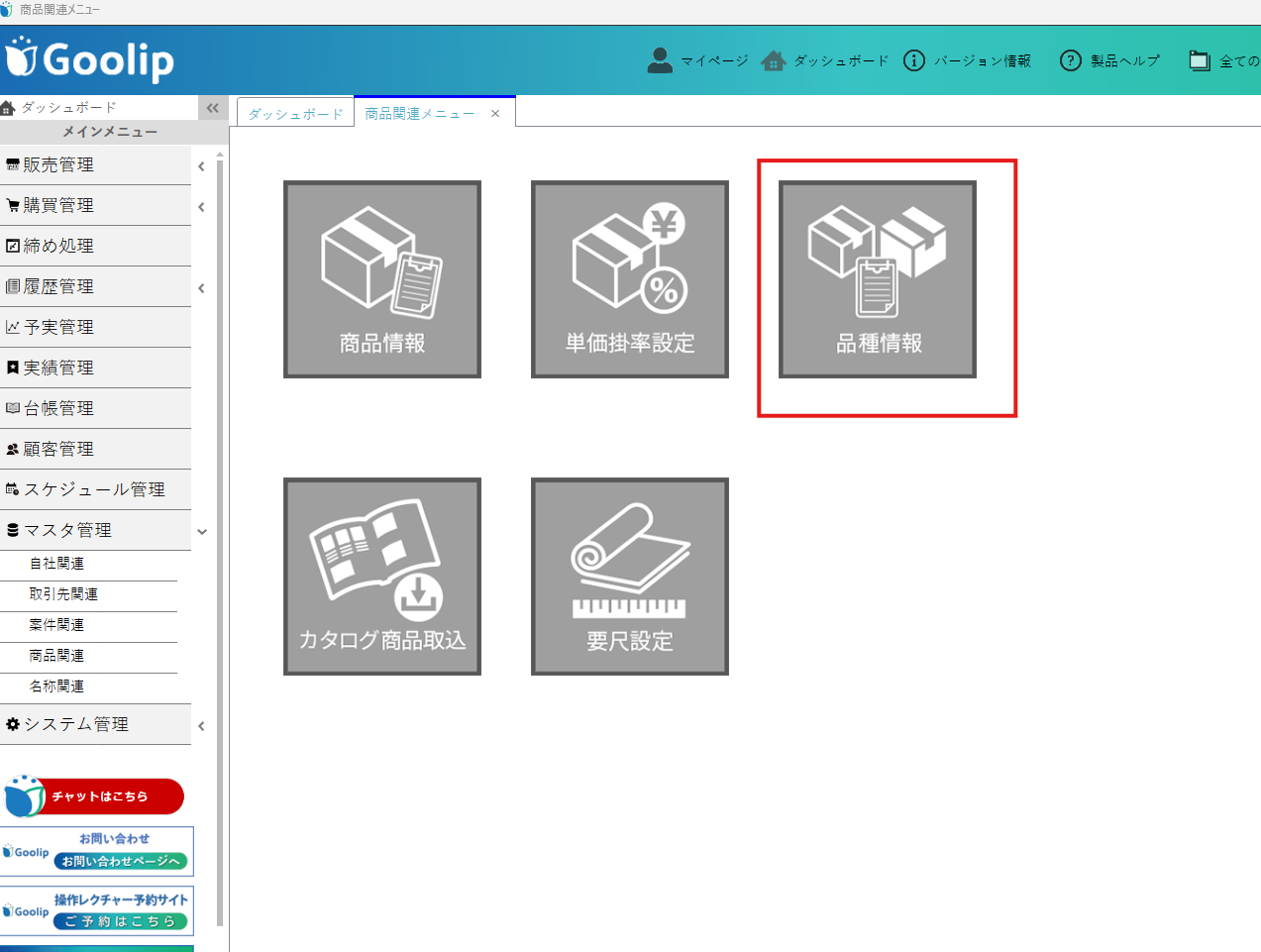Viewport: 1261px width, 952px height.
Task: Click the Goolip logo in header
Action: click(90, 59)
